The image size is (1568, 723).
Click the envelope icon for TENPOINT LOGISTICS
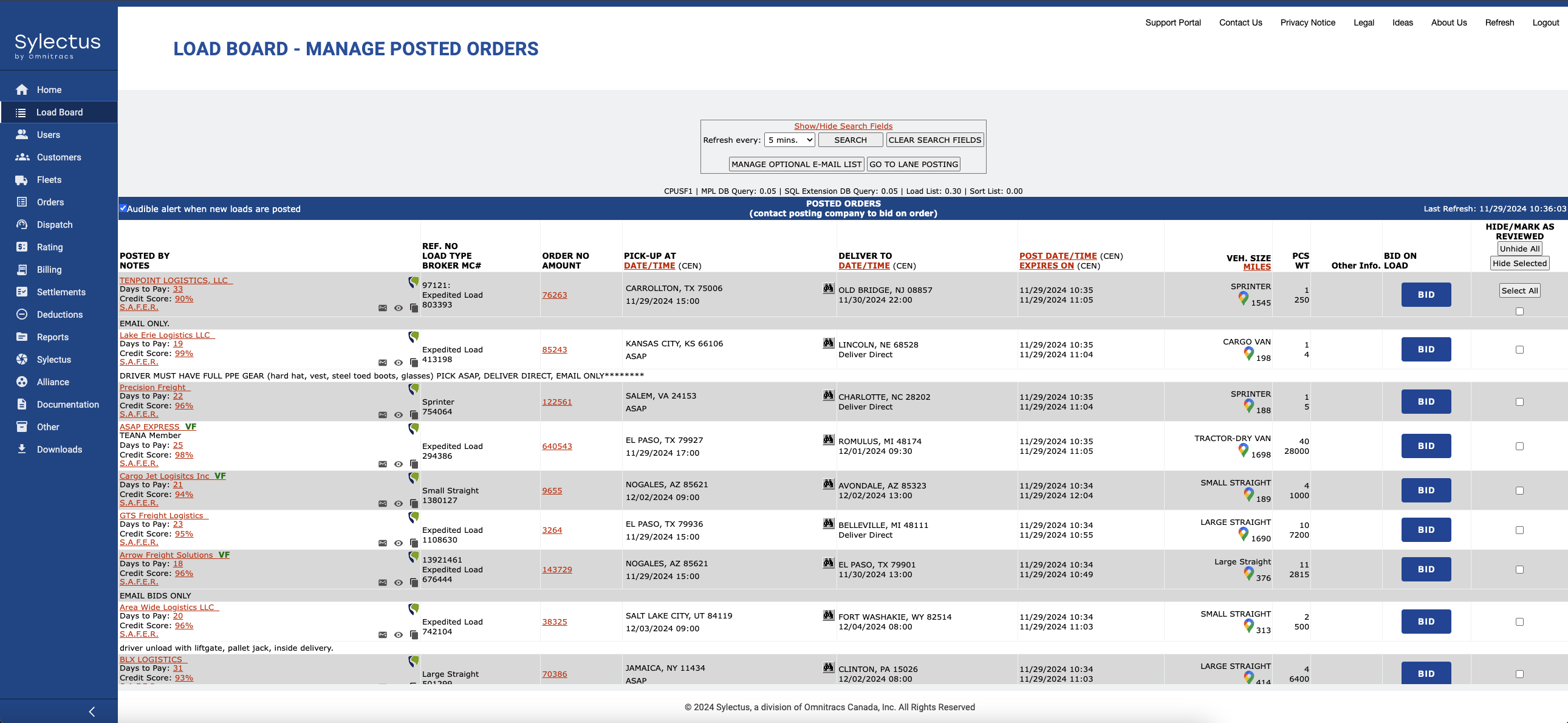[x=382, y=308]
